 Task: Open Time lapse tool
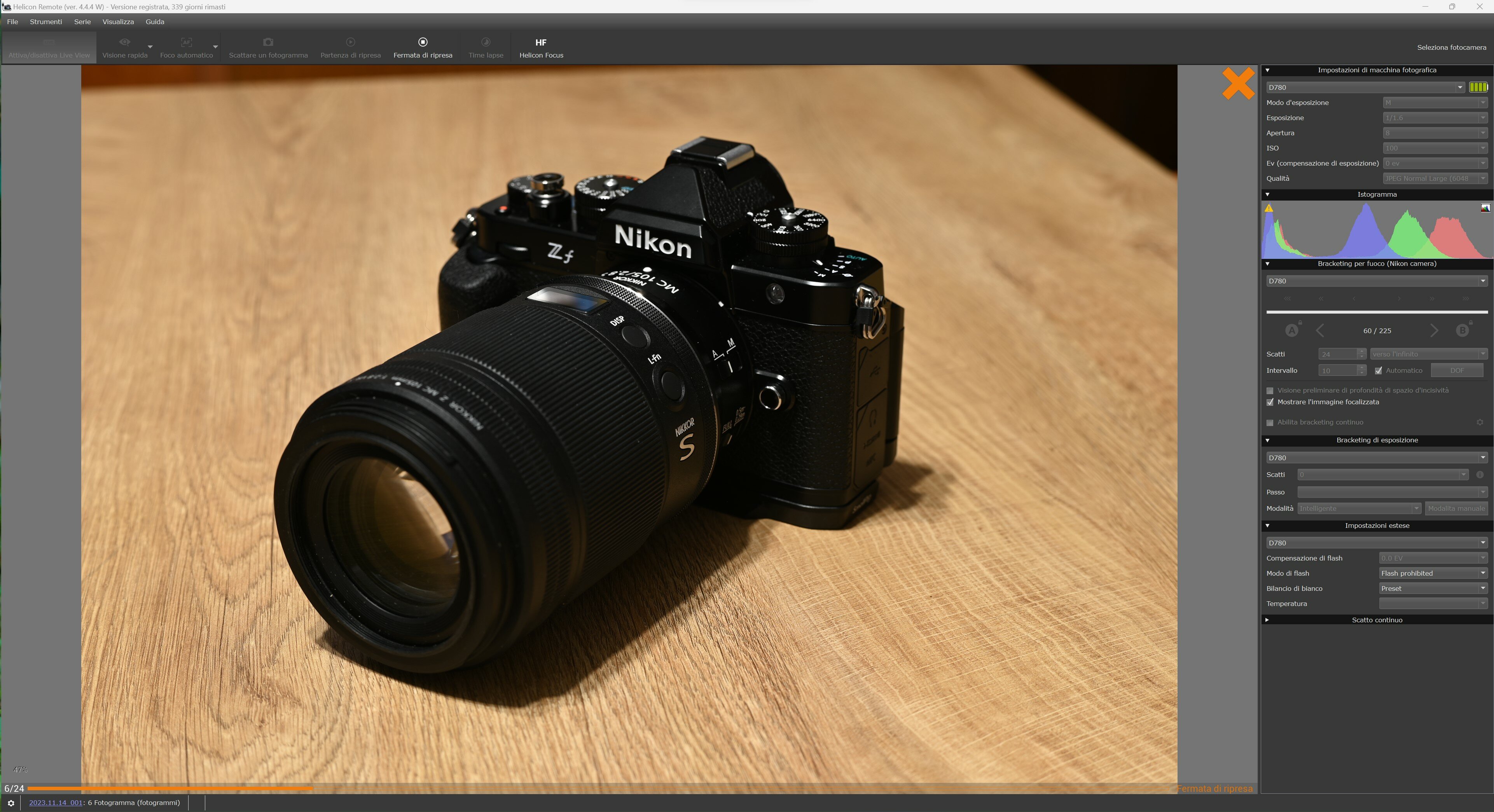pos(486,47)
